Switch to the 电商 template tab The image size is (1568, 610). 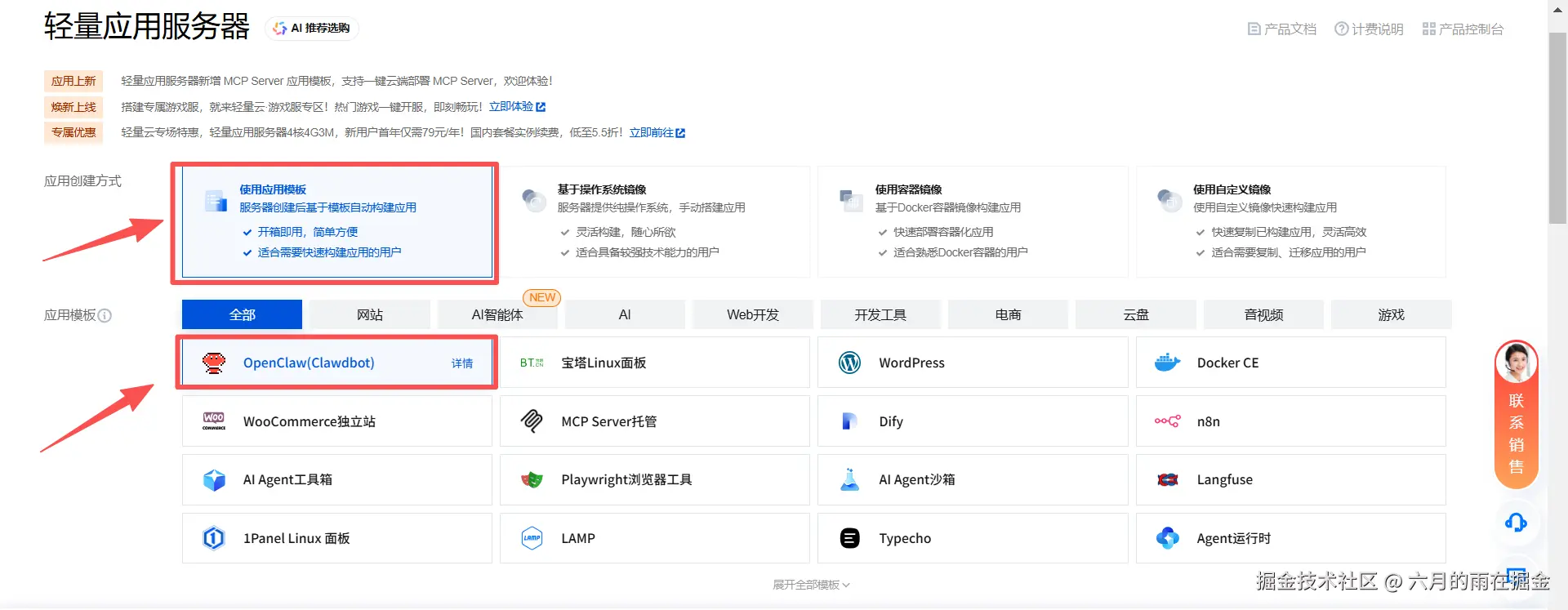[x=1008, y=314]
